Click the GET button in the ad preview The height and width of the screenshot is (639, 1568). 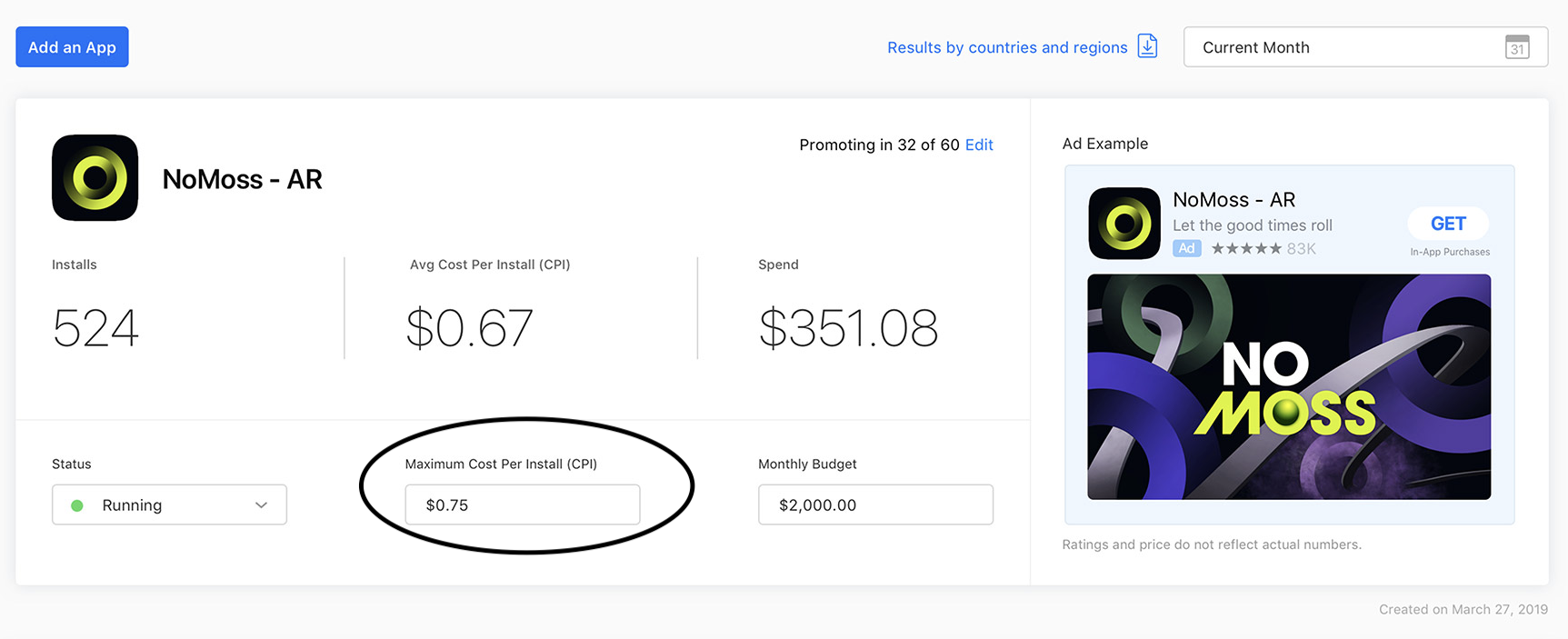coord(1447,223)
